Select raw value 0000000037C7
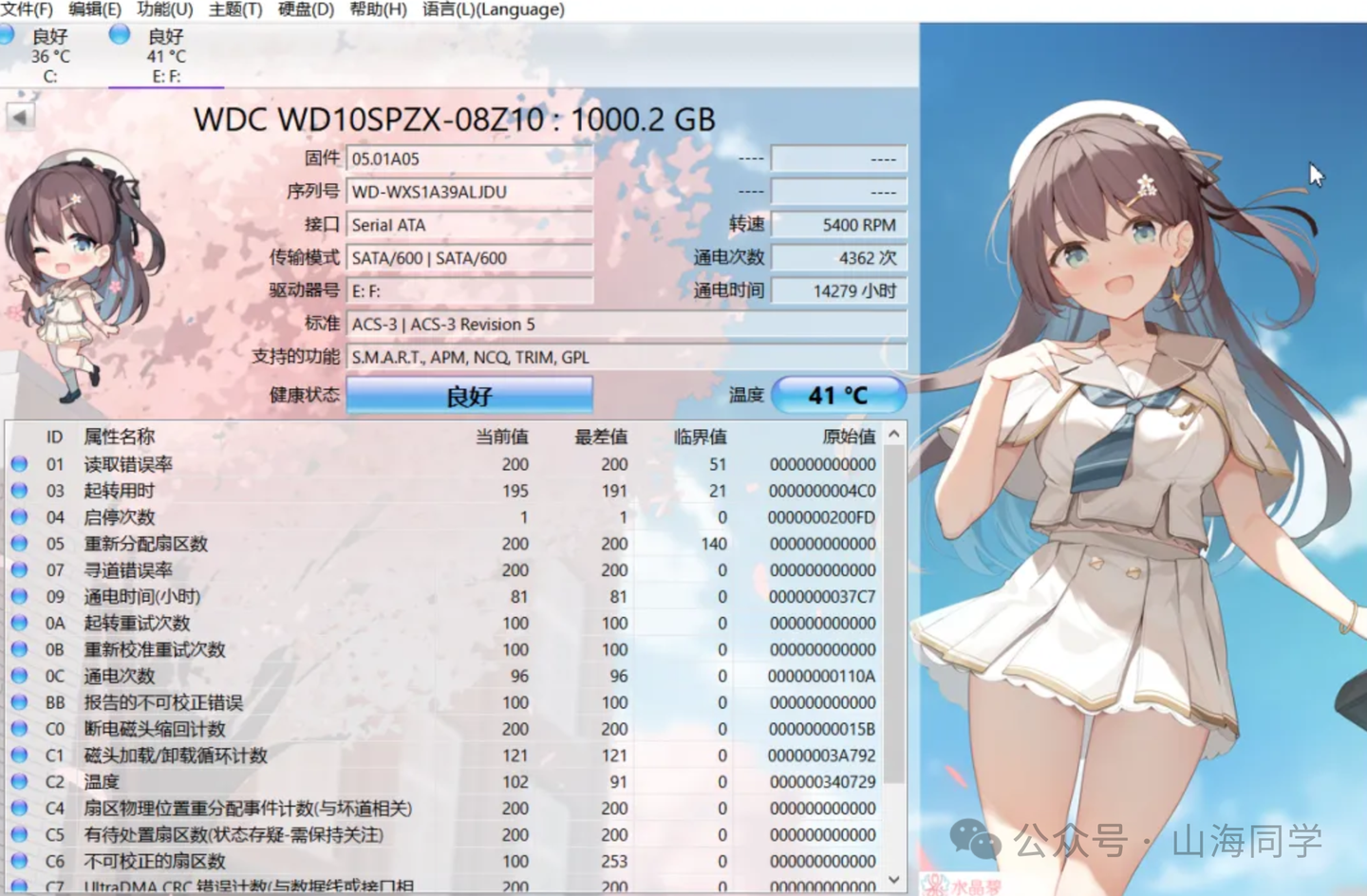The width and height of the screenshot is (1367, 896). (822, 597)
